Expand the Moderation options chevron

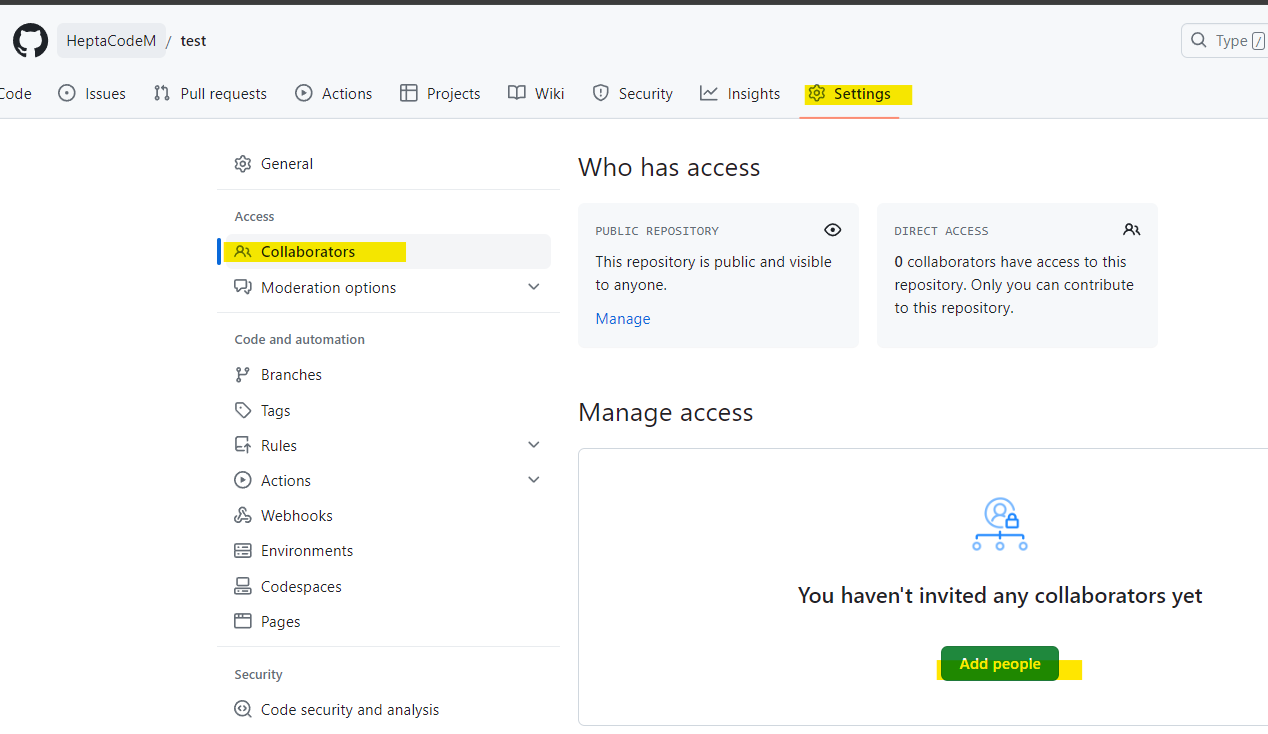click(x=534, y=287)
